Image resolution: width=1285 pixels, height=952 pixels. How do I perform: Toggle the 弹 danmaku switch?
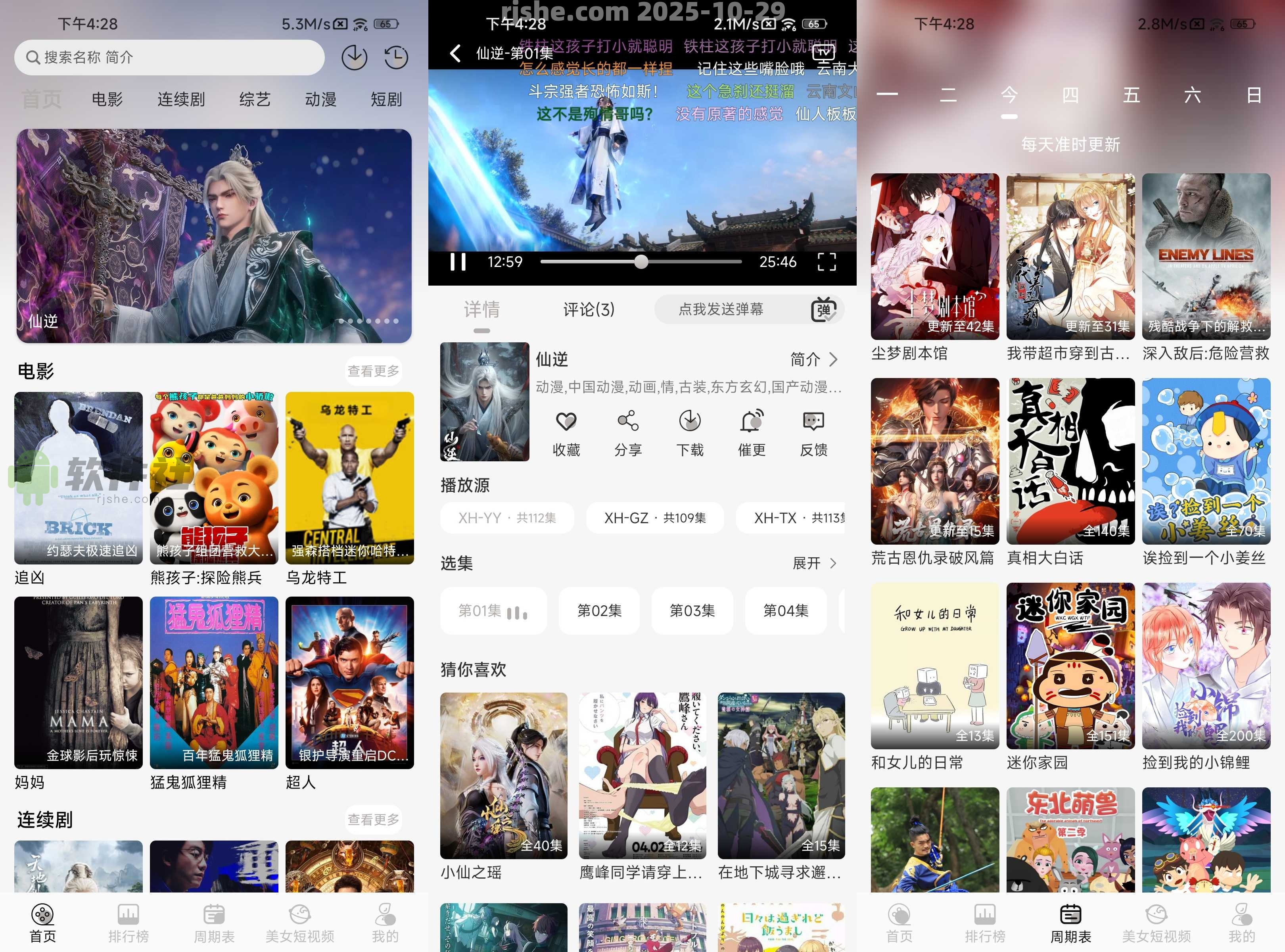tap(823, 310)
